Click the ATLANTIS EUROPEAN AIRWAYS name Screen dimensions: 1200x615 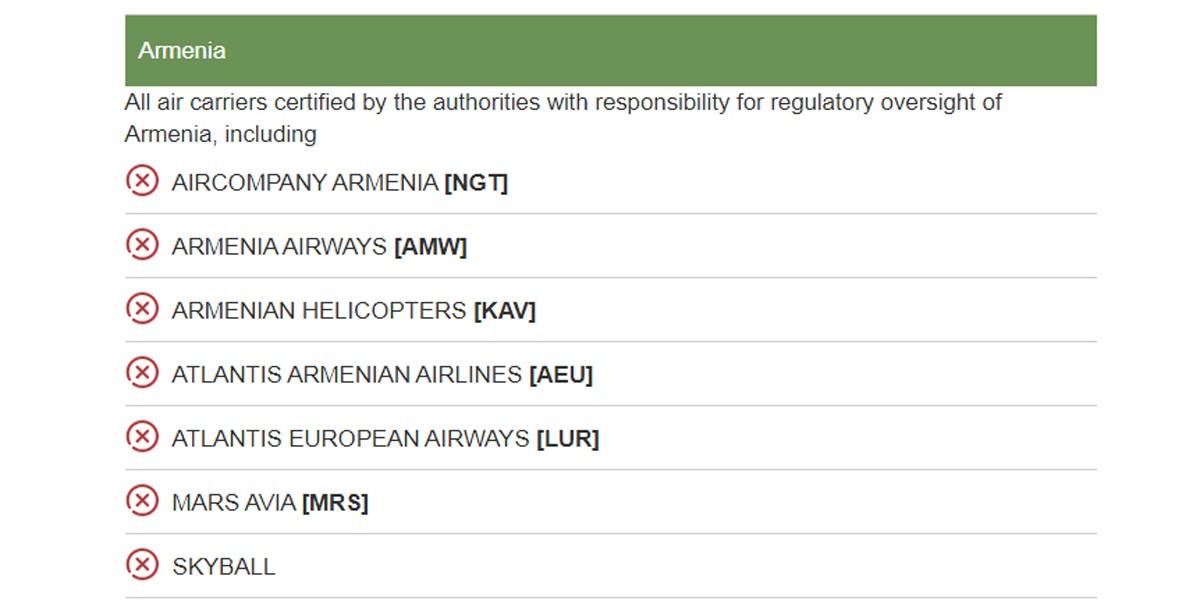pyautogui.click(x=351, y=439)
